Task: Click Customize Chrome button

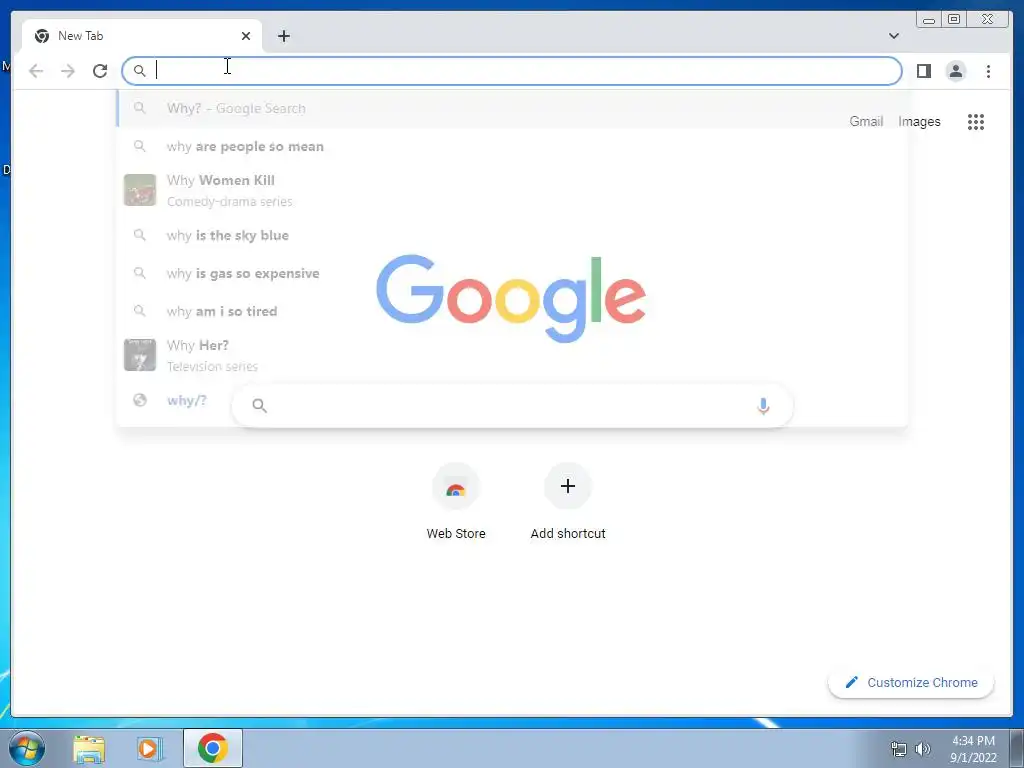Action: 911,682
